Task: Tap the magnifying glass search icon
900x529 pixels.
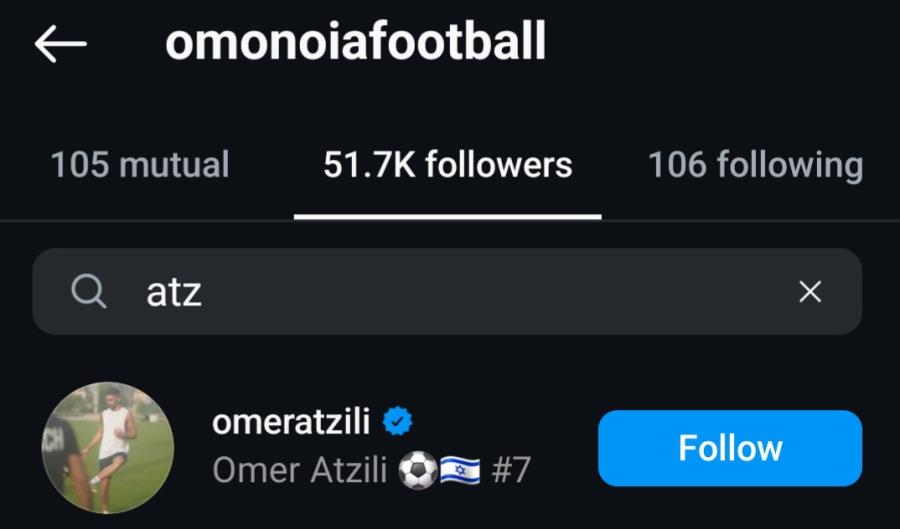Action: (88, 291)
